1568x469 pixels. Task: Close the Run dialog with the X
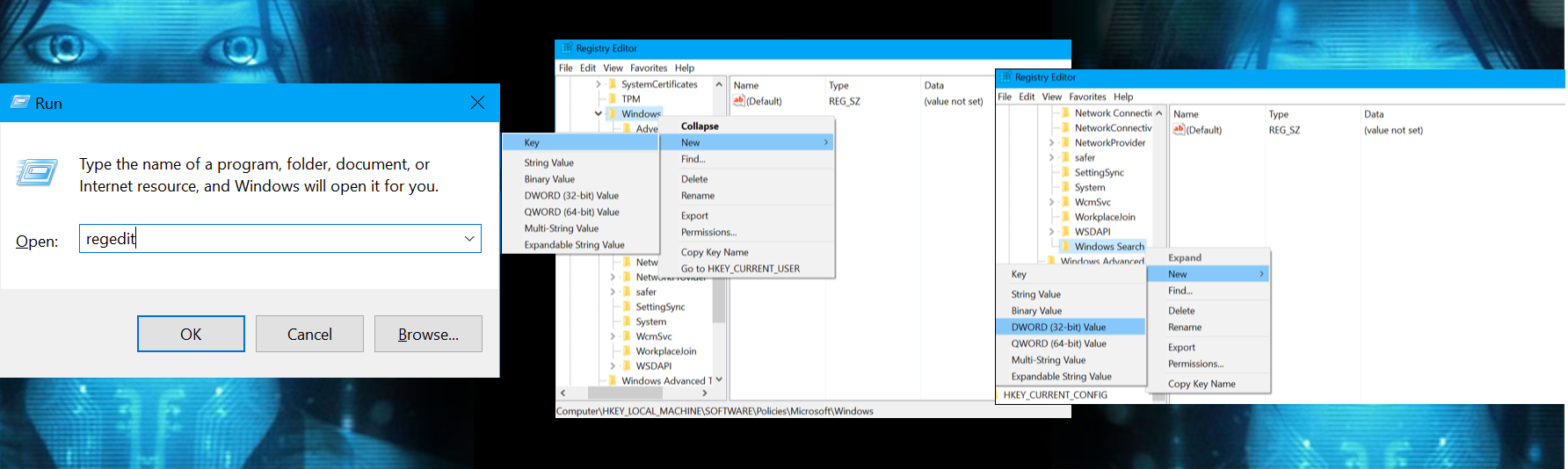click(x=477, y=103)
